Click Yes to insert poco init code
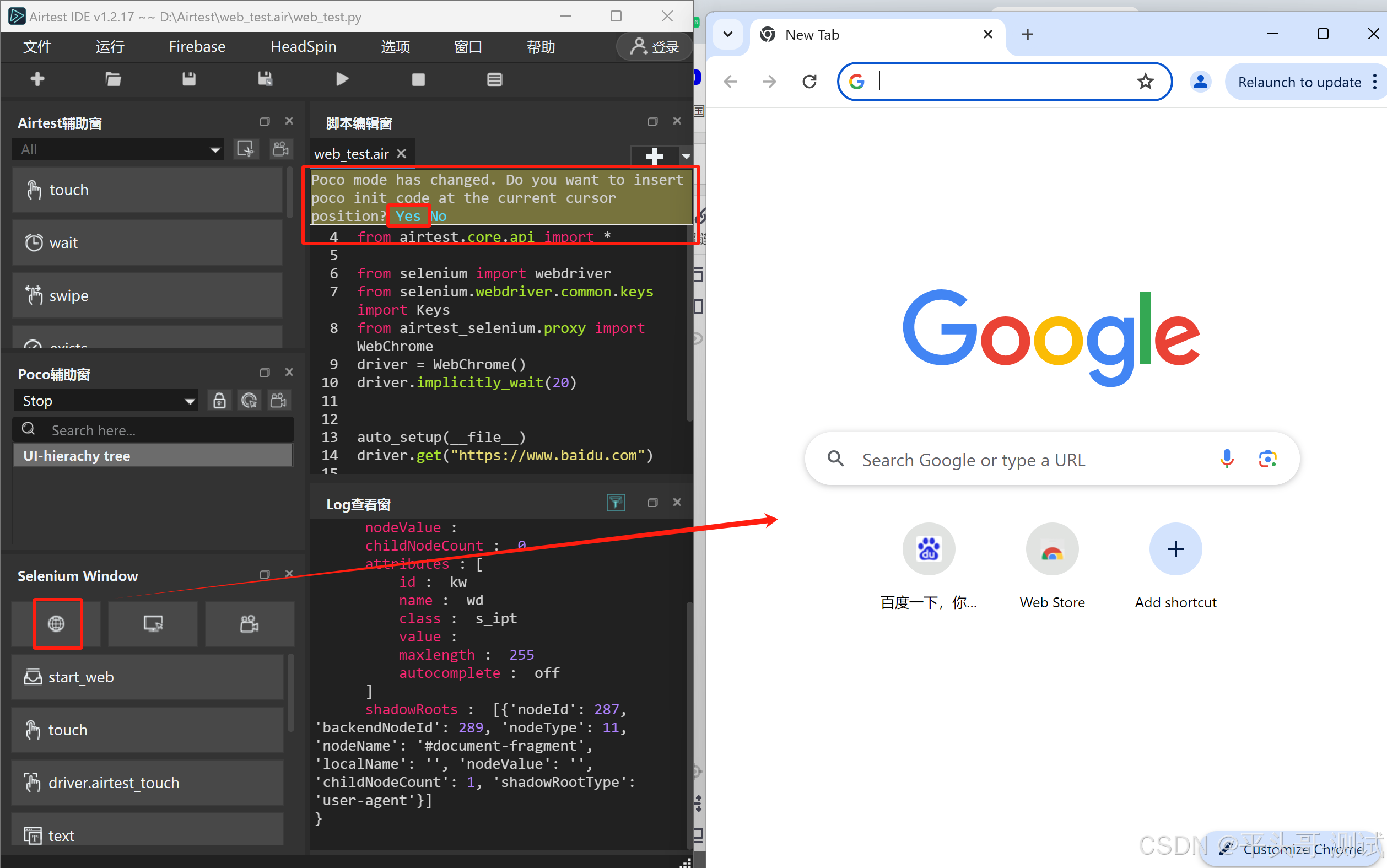This screenshot has width=1387, height=868. point(407,217)
